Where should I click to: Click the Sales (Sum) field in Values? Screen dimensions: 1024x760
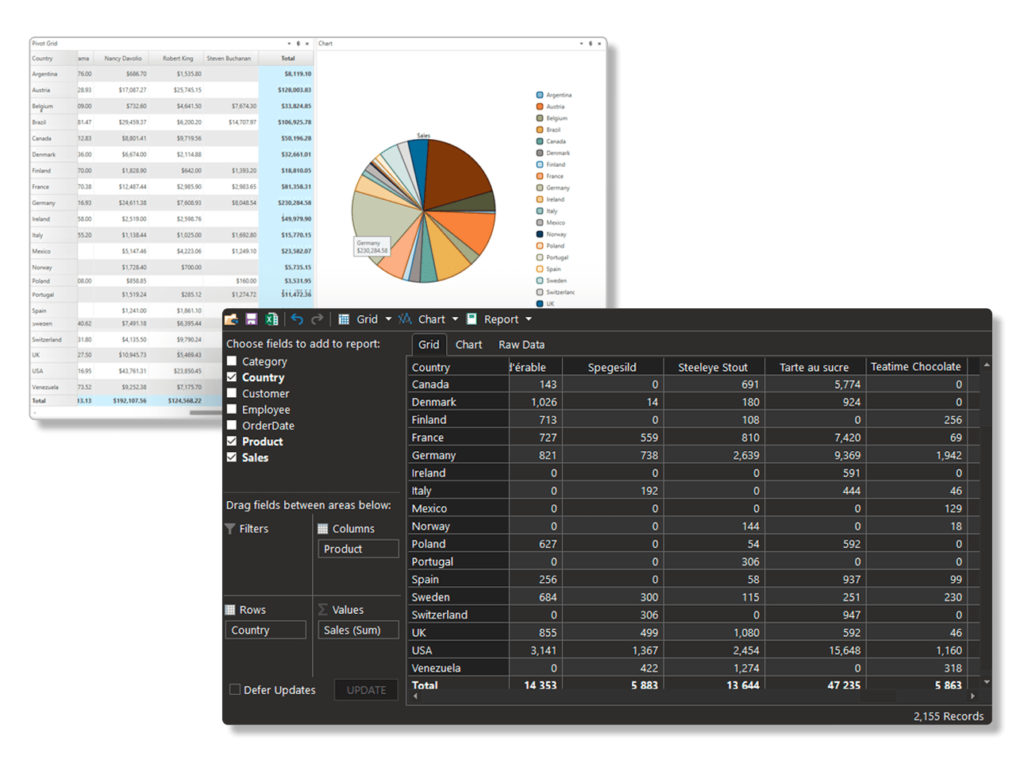click(x=358, y=631)
